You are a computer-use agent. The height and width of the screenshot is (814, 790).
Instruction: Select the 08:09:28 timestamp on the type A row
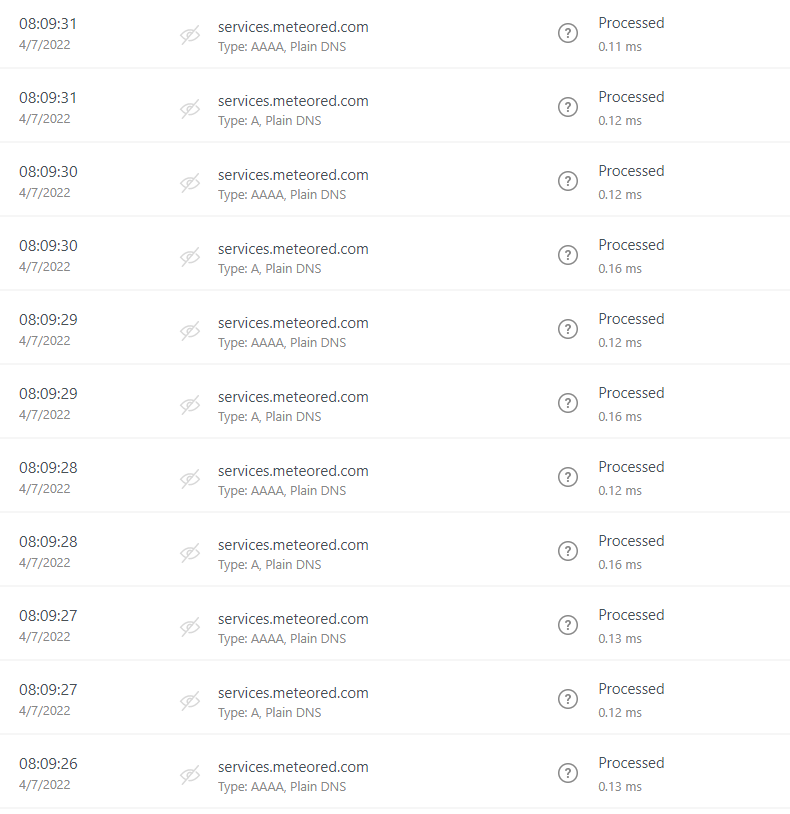tap(48, 542)
